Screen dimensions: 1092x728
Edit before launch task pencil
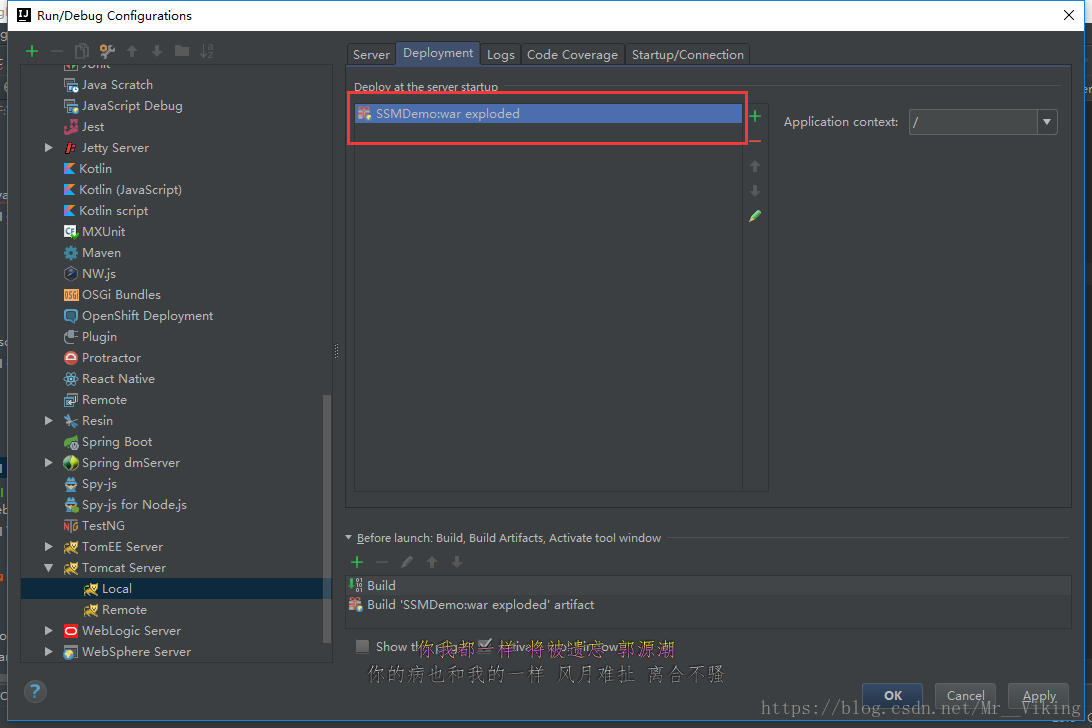(407, 562)
